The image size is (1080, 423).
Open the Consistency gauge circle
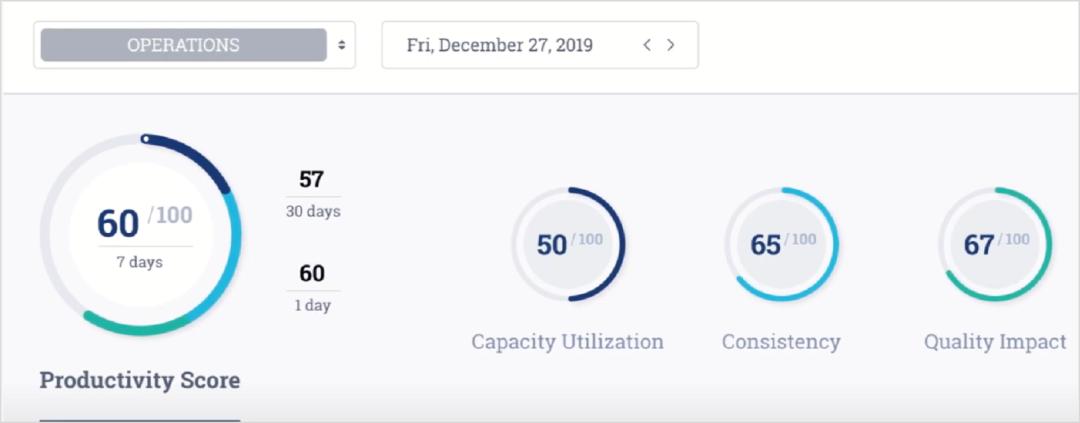tap(782, 244)
